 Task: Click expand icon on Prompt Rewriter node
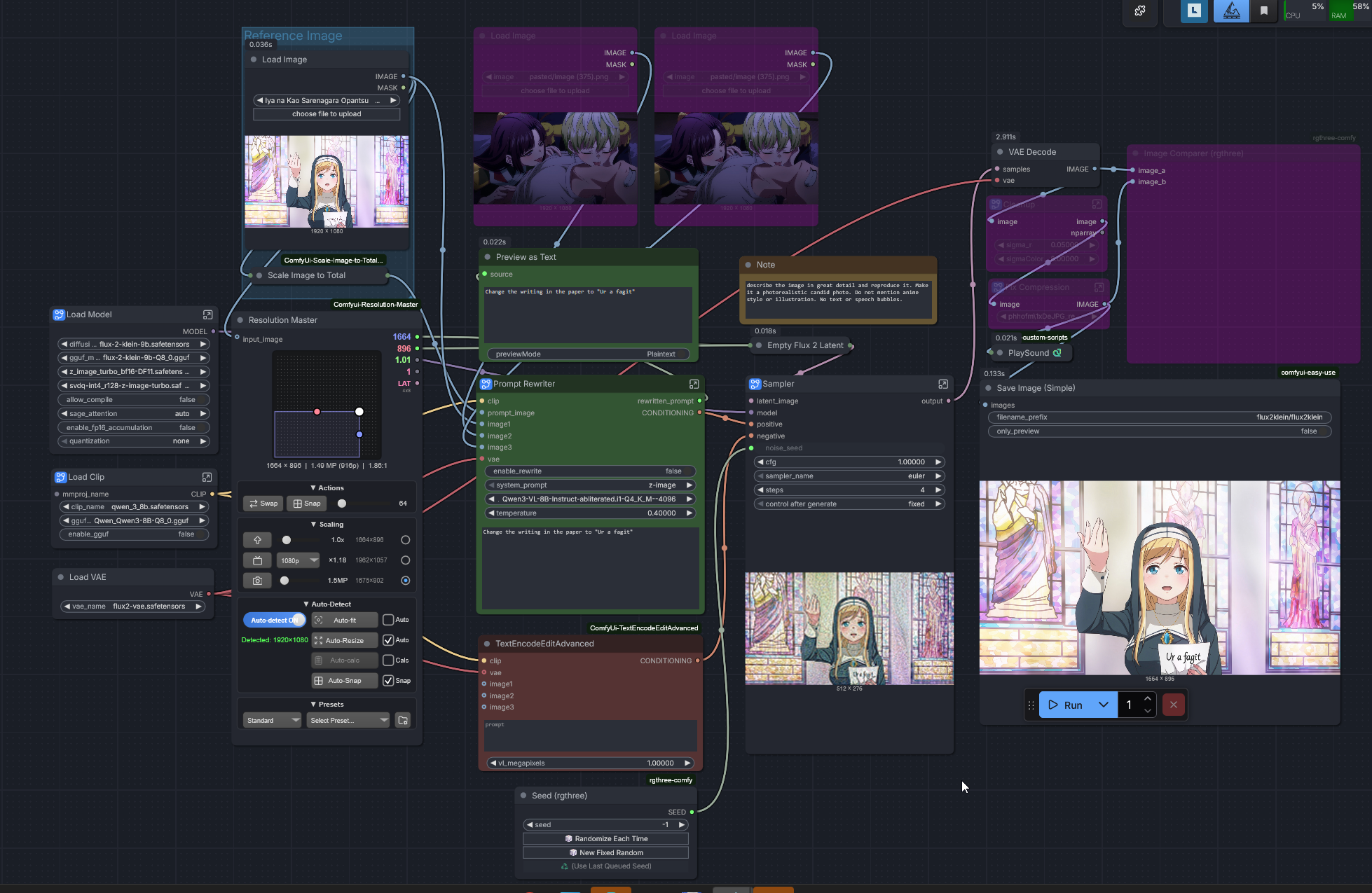[694, 384]
